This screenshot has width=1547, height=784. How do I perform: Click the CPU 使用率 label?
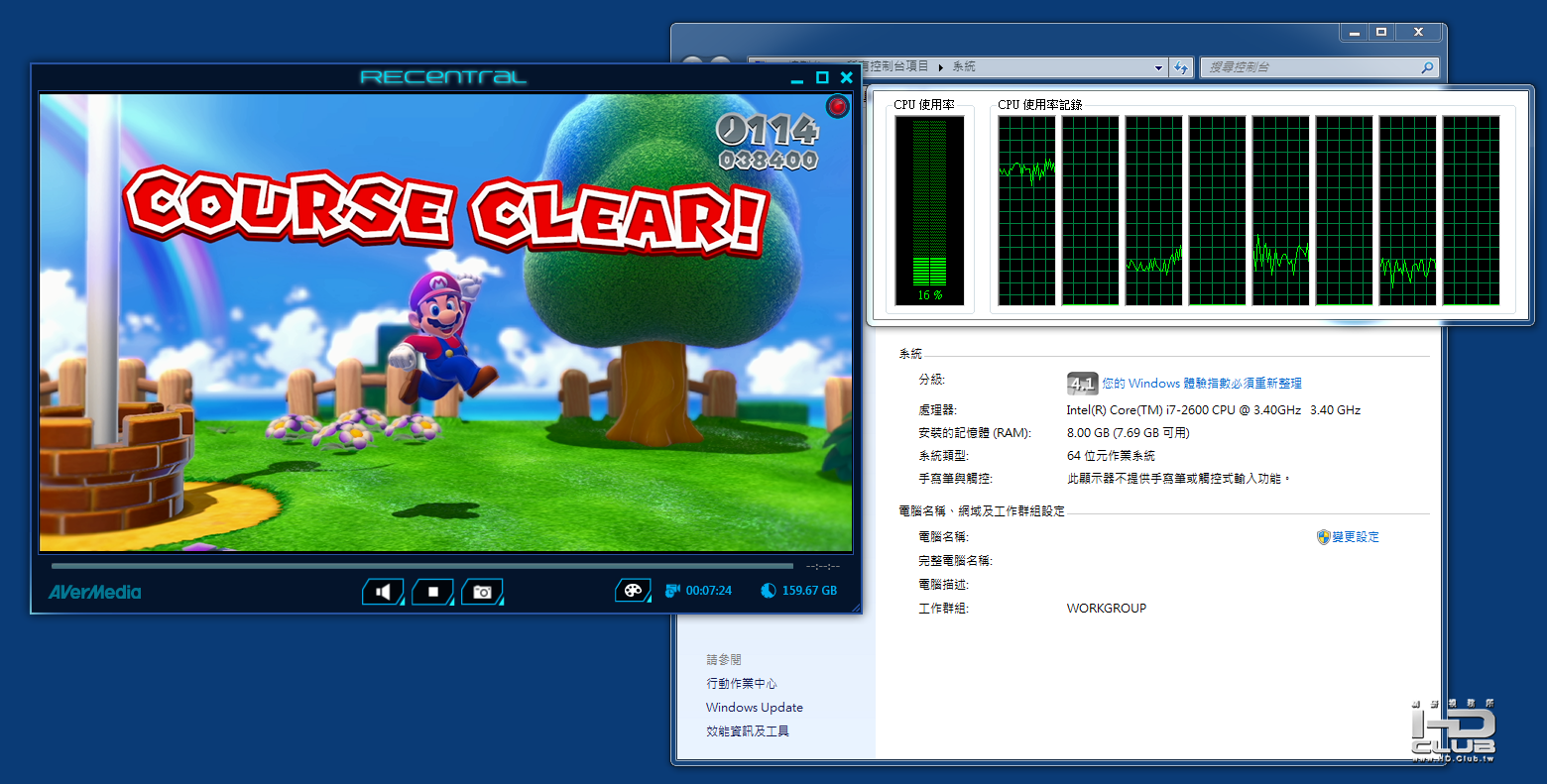[x=923, y=104]
